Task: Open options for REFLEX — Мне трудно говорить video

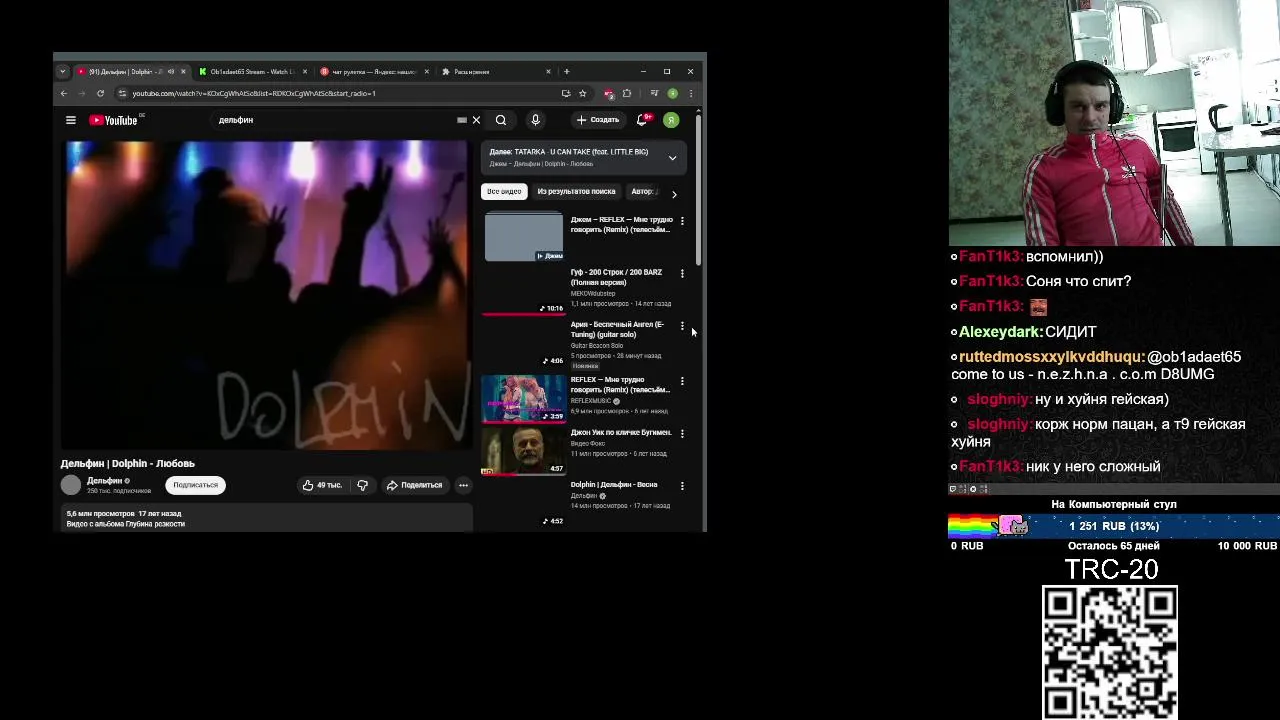Action: [682, 381]
